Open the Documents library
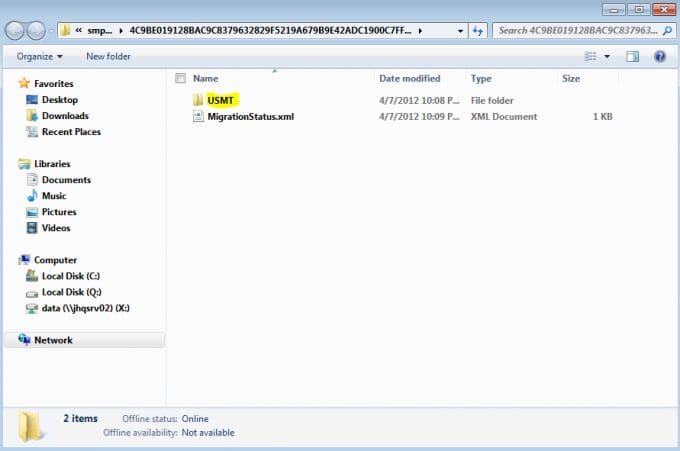This screenshot has width=680, height=451. coord(66,180)
